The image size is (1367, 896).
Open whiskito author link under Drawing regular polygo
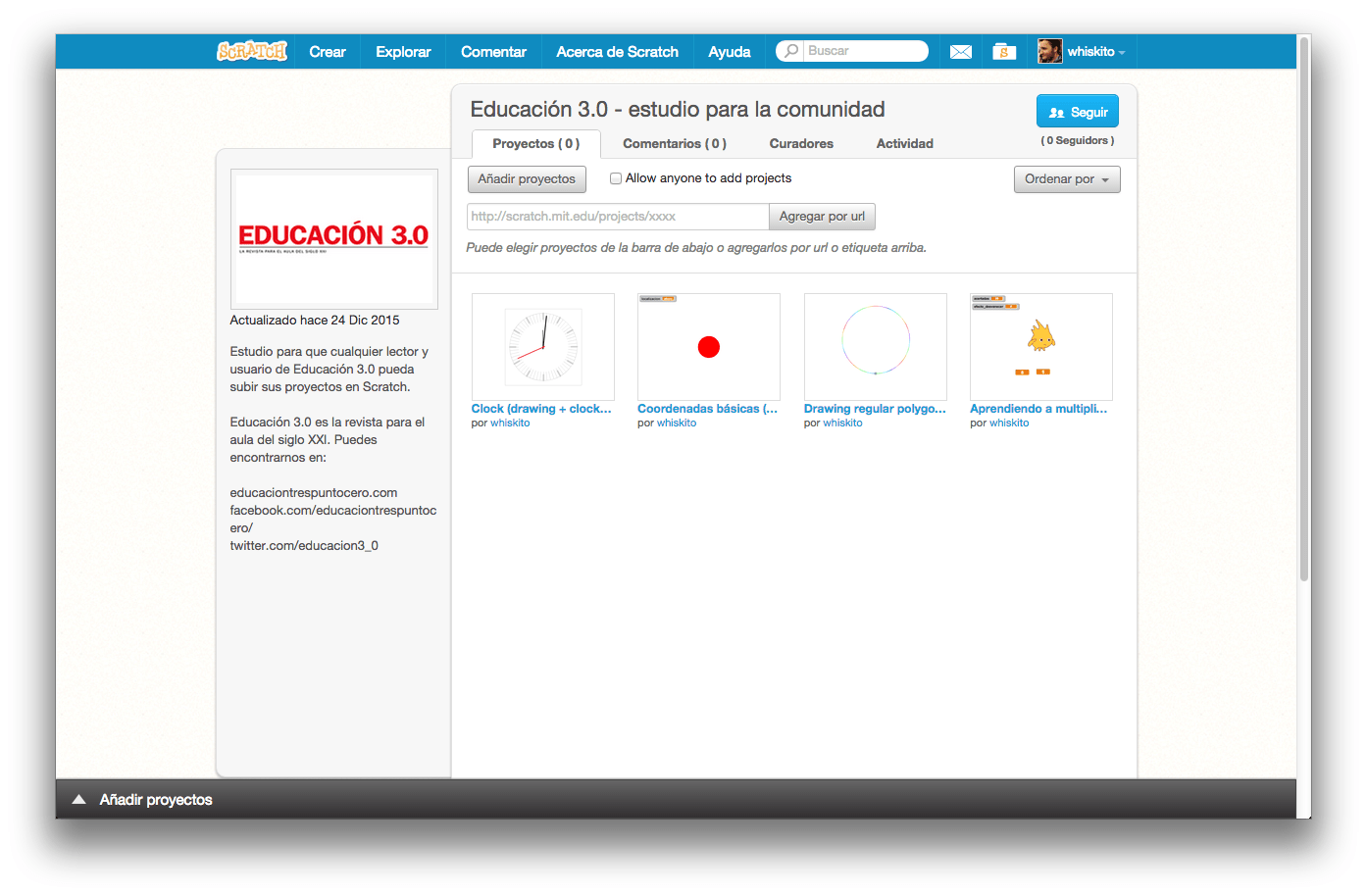[843, 423]
